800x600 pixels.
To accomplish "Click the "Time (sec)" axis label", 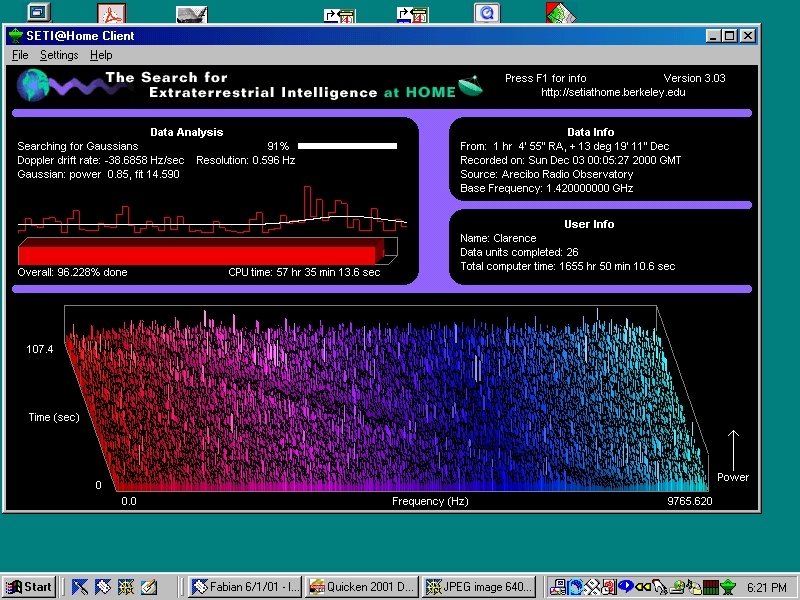I will 54,417.
